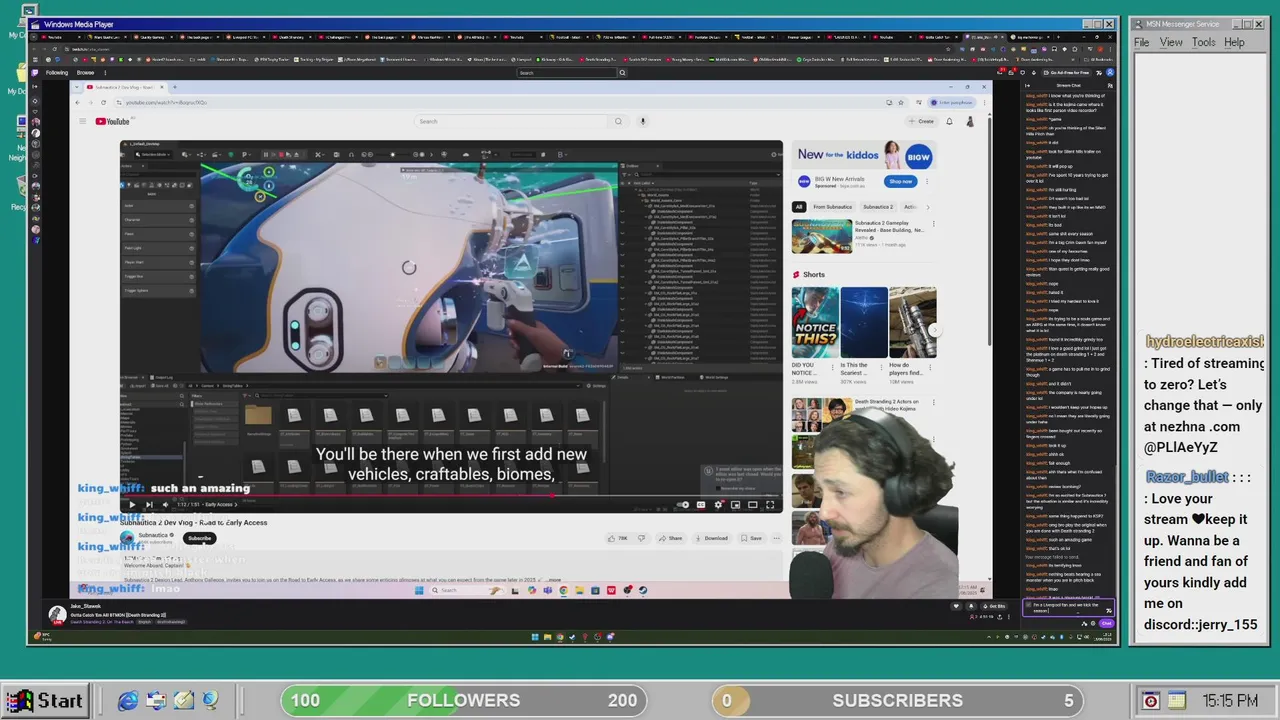The height and width of the screenshot is (720, 1280).
Task: Click the YouTube logo
Action: [x=113, y=122]
